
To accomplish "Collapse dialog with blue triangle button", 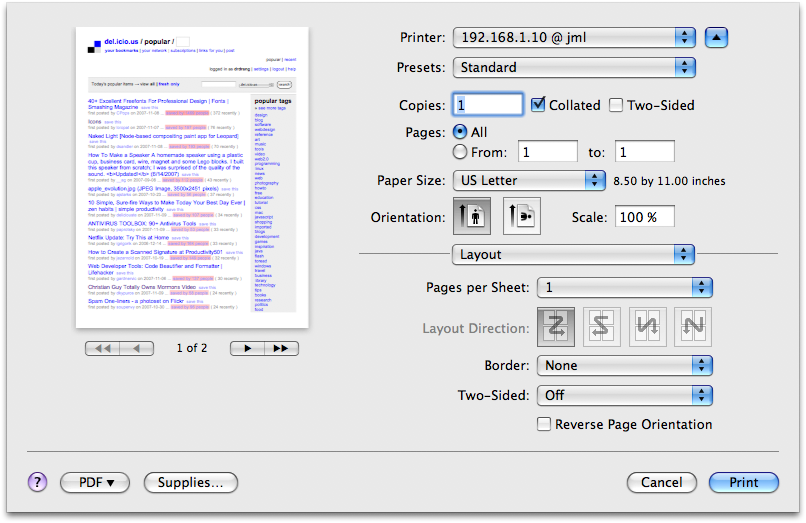I will (717, 38).
